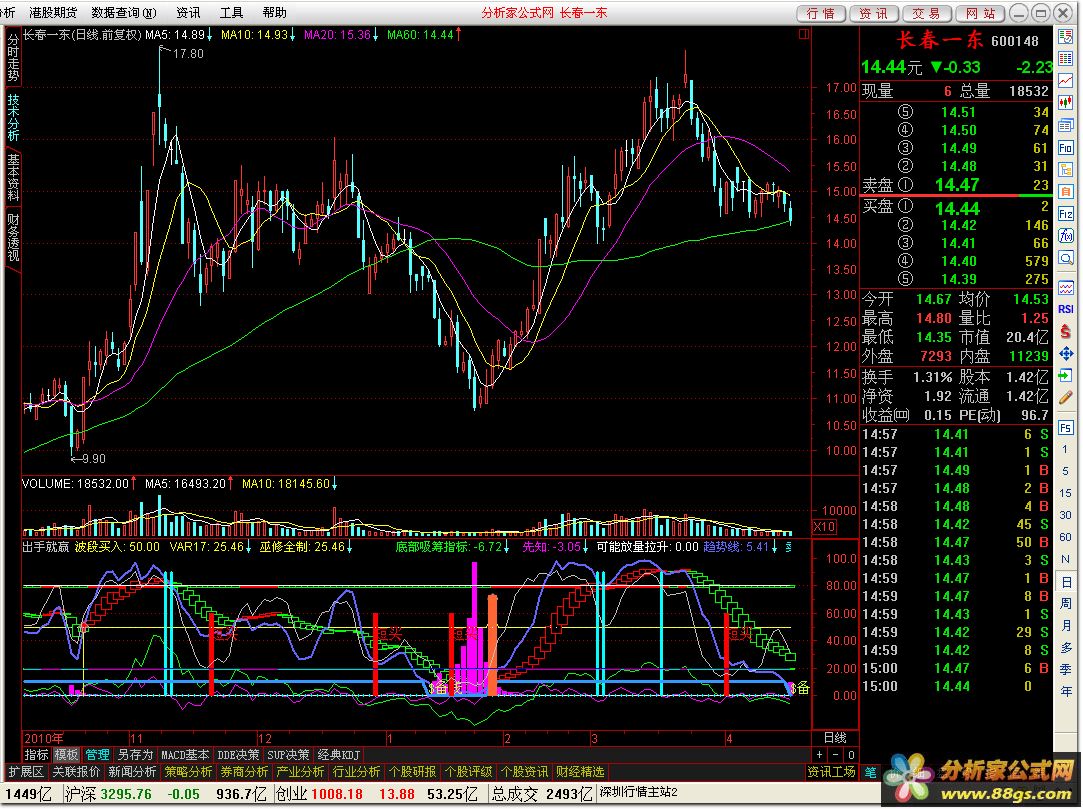This screenshot has height=809, width=1083.
Task: Select the 季 quarterly period
Action: [x=1066, y=669]
